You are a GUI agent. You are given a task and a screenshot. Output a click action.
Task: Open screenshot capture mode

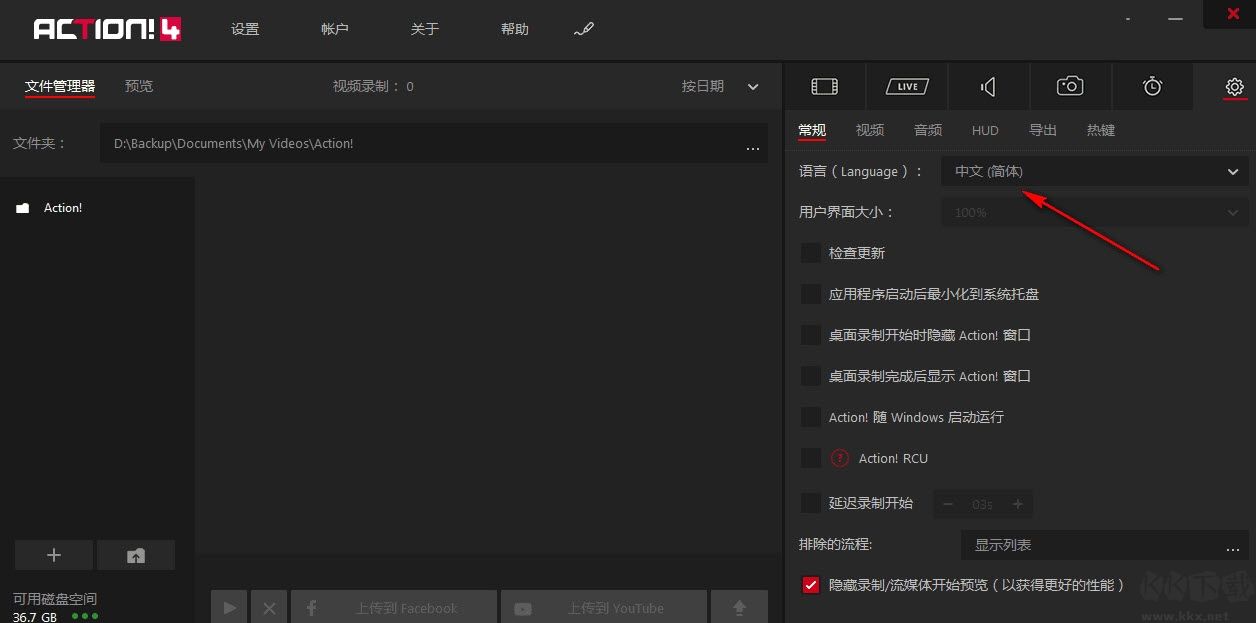(1070, 86)
